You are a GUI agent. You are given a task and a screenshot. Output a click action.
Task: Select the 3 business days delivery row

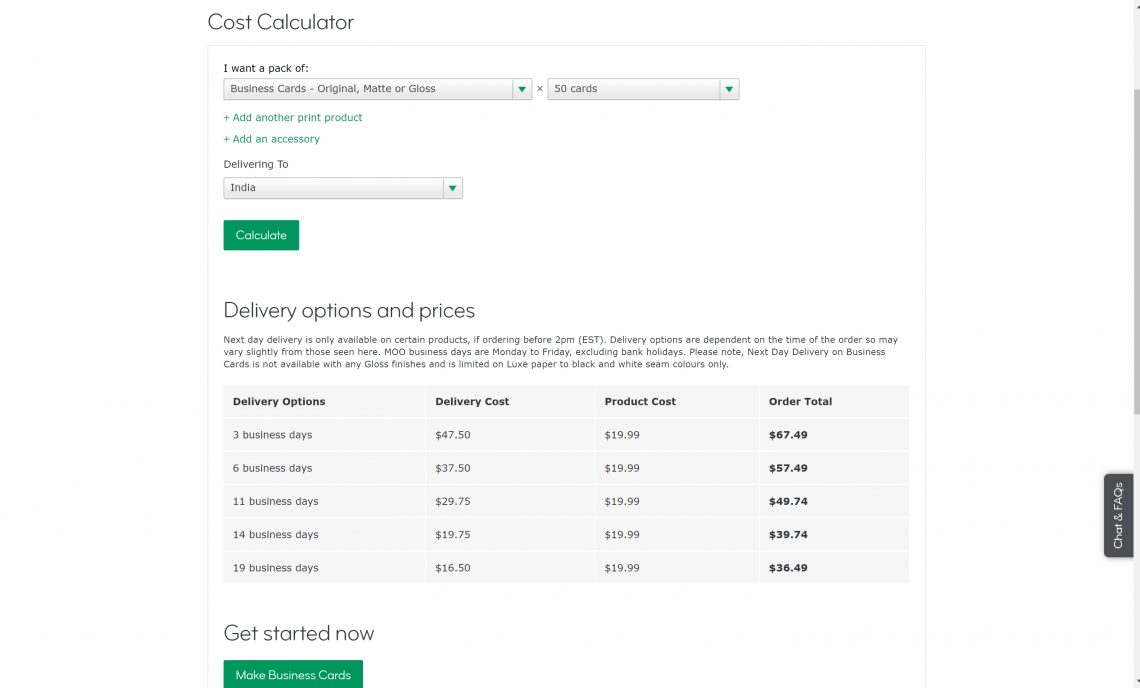tap(566, 435)
